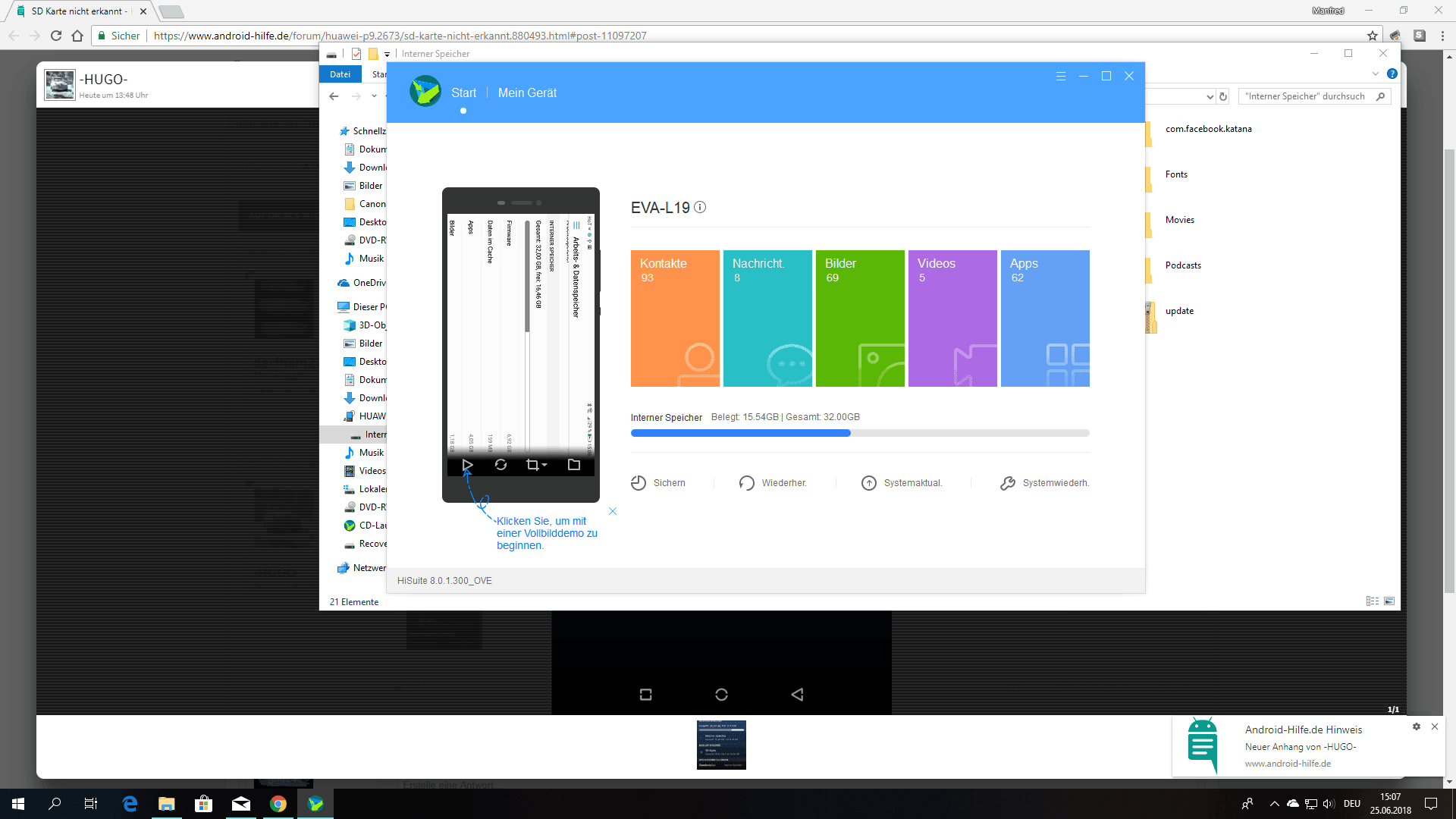Click Wiederher. restore button
This screenshot has width=1456, height=819.
(x=773, y=483)
